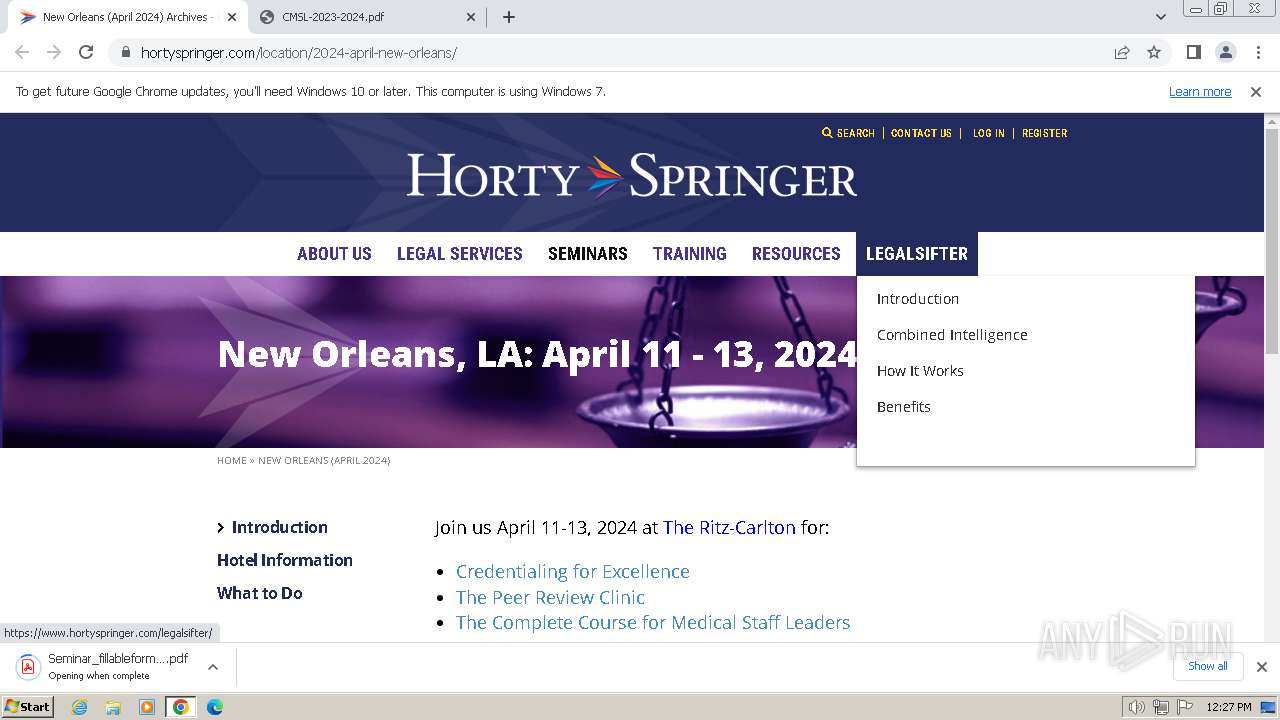
Task: Click the taskbar clock showing 12:27 PM
Action: click(1229, 707)
